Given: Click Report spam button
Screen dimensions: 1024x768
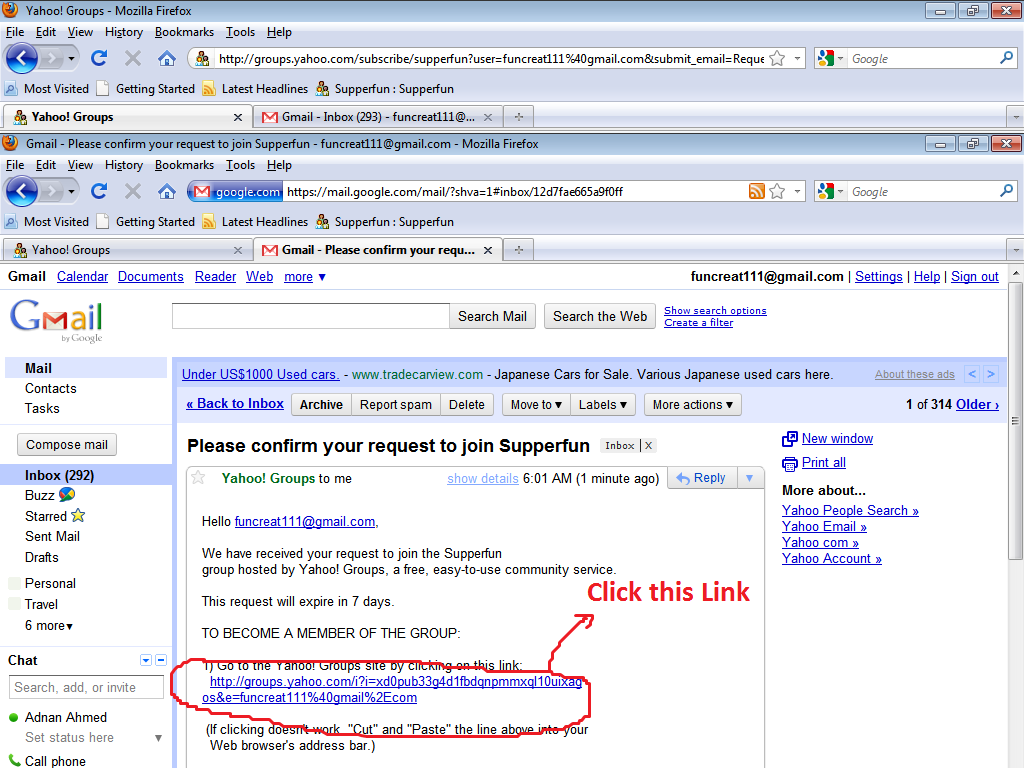Looking at the screenshot, I should tap(396, 404).
